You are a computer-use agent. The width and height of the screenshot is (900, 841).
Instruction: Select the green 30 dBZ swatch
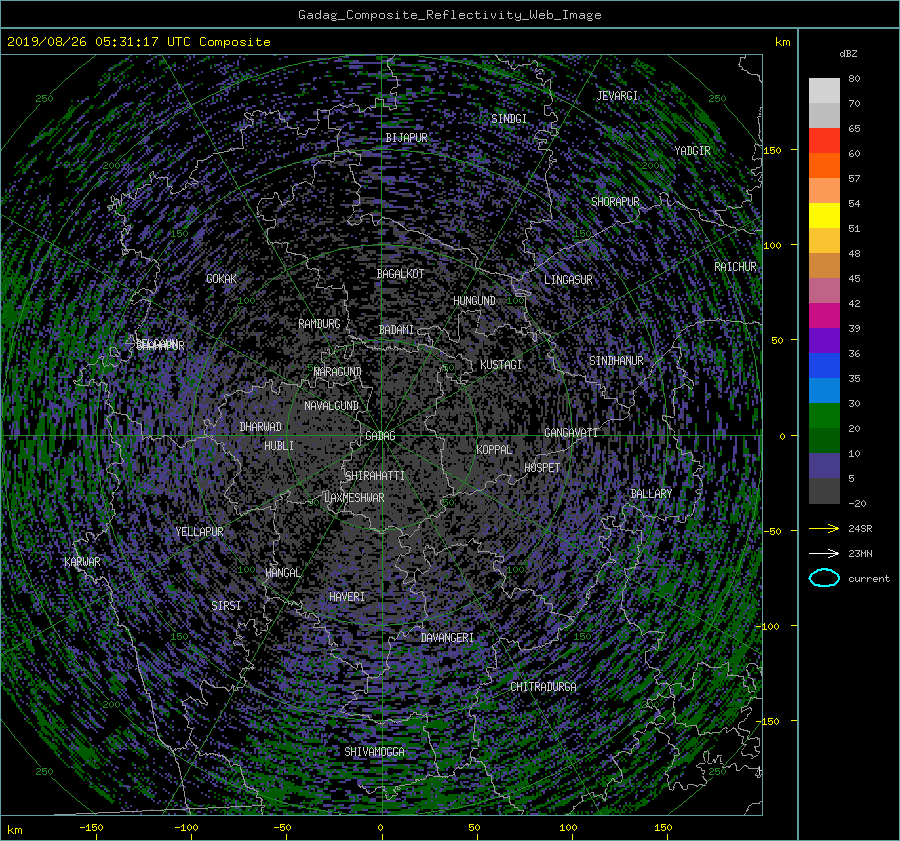coord(824,415)
